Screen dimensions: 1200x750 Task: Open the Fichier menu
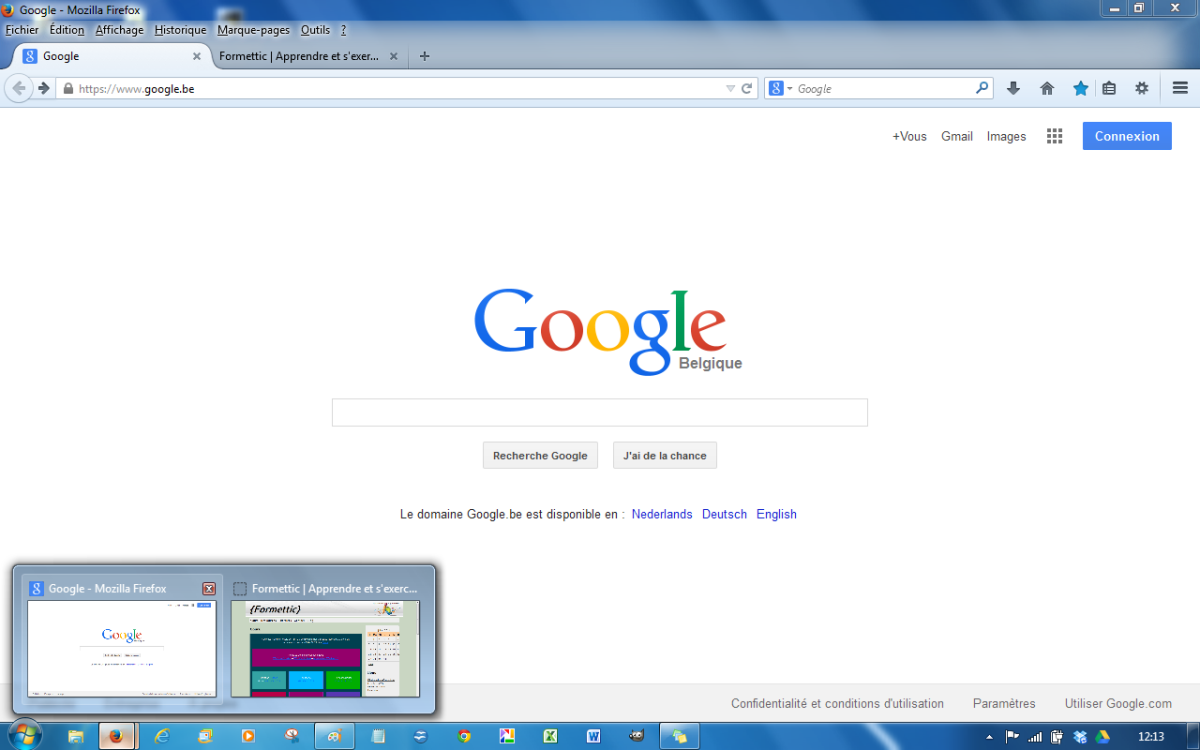22,30
